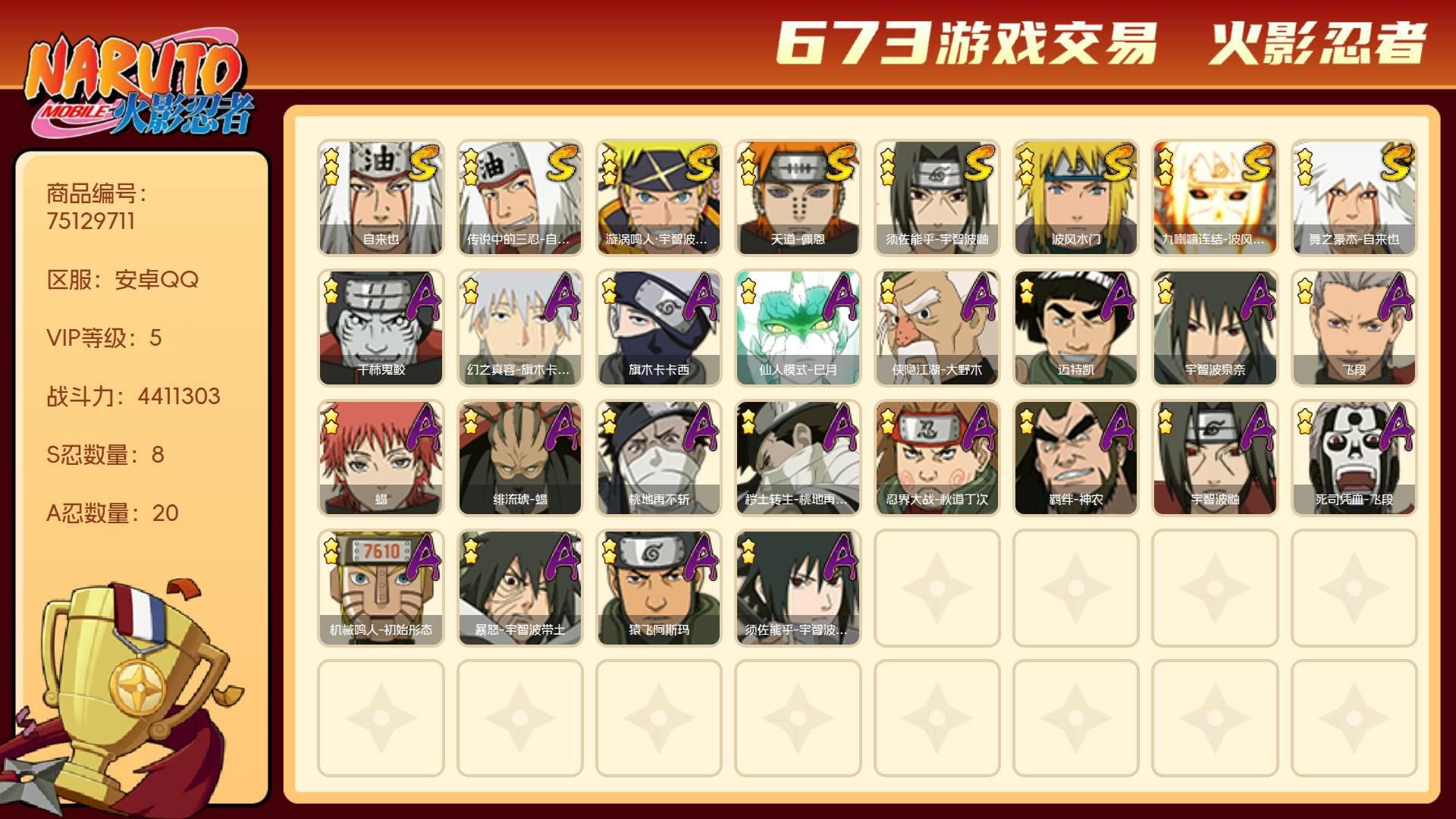The height and width of the screenshot is (819, 1456).
Task: Open the 干柿鬼鲛 character card
Action: click(381, 328)
